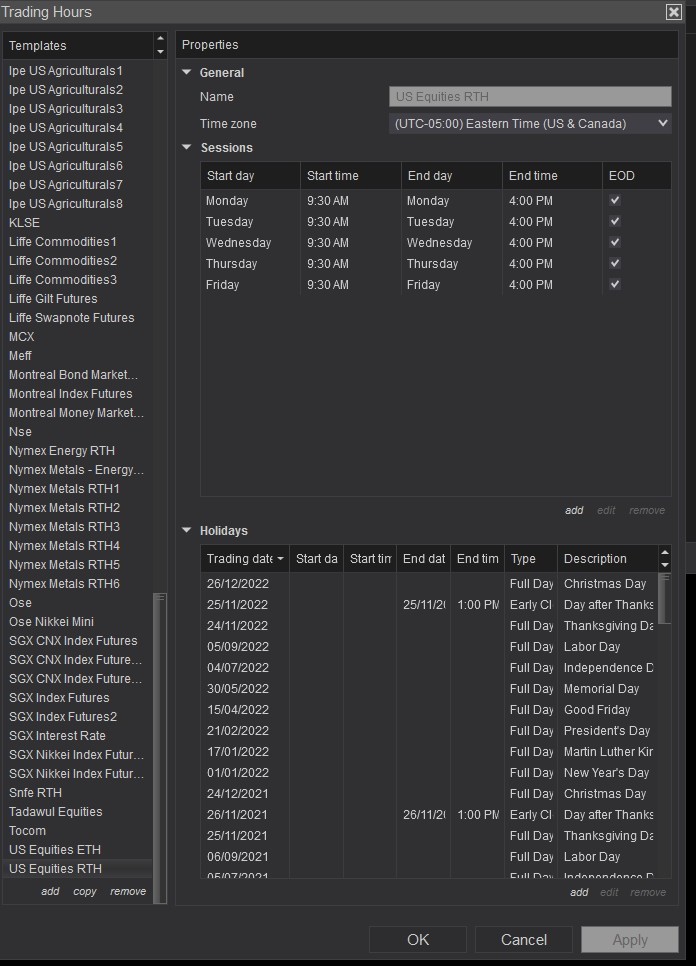Select the New Year's Day holiday row
The image size is (696, 966).
(x=429, y=773)
